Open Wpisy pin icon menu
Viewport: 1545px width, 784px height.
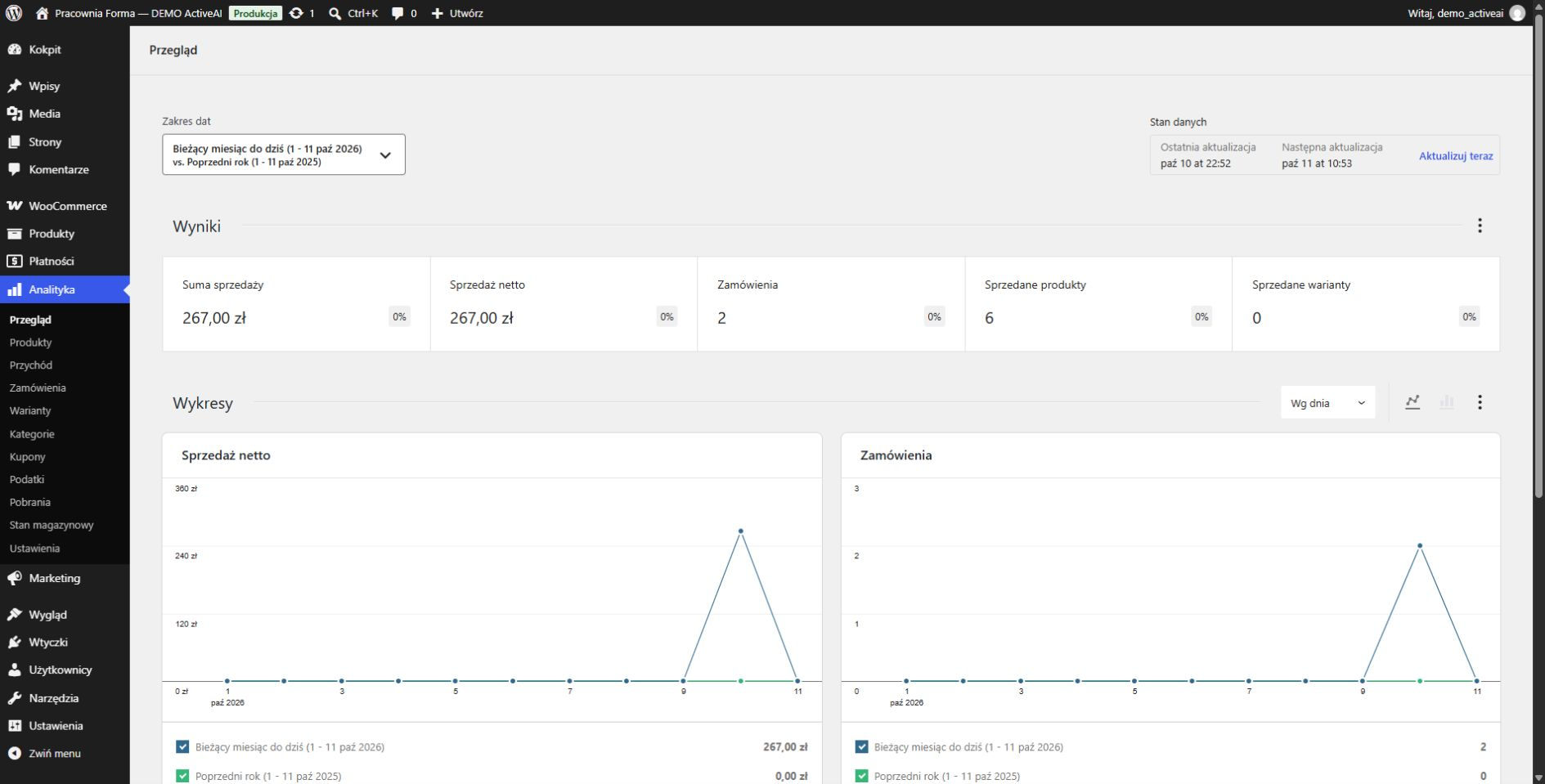(x=14, y=86)
